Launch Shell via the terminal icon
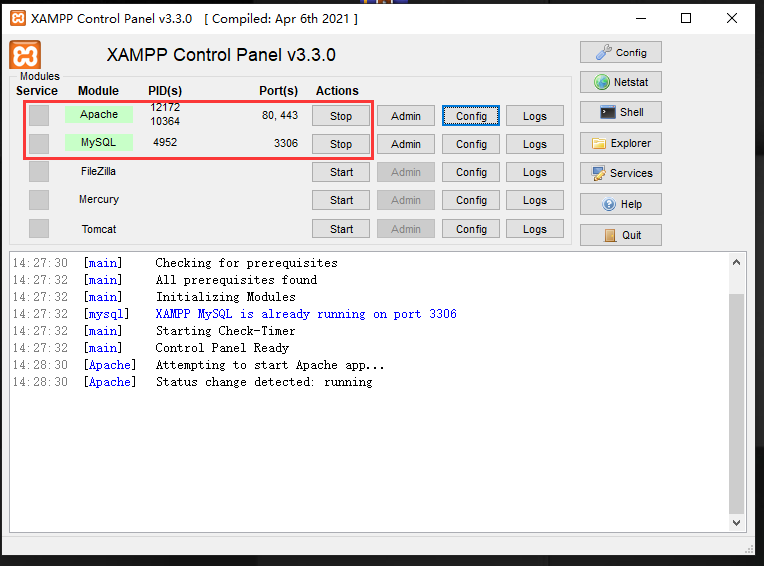Screen dimensions: 764x566 click(620, 112)
